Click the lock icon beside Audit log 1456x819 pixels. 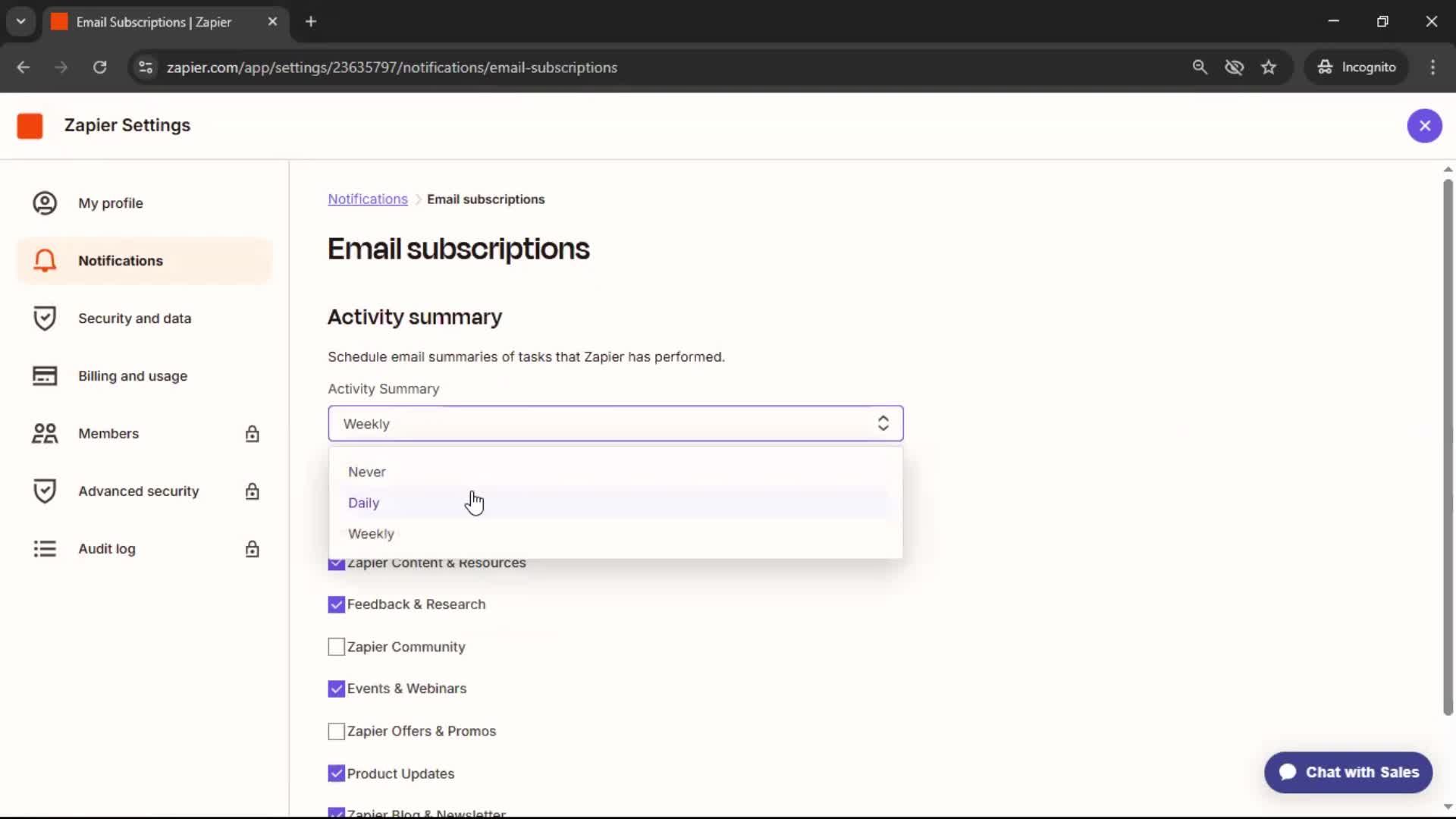point(253,549)
